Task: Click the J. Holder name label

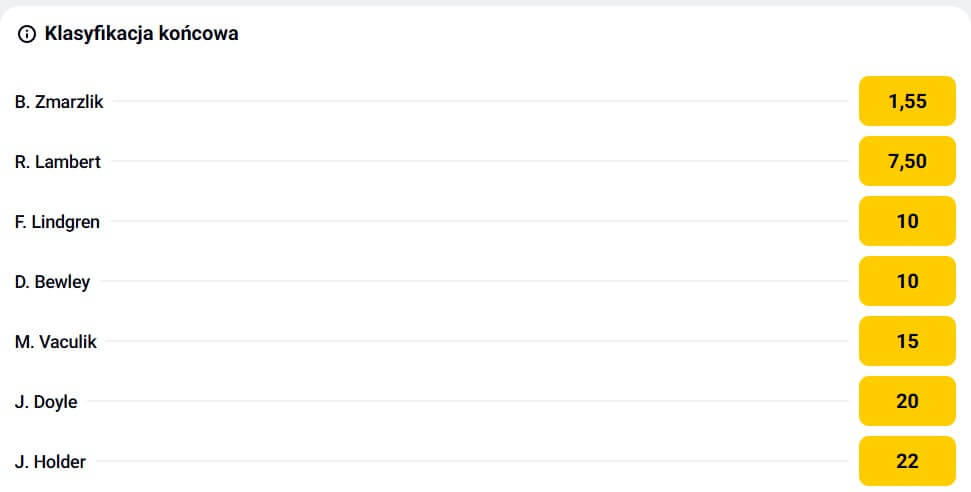Action: click(50, 462)
